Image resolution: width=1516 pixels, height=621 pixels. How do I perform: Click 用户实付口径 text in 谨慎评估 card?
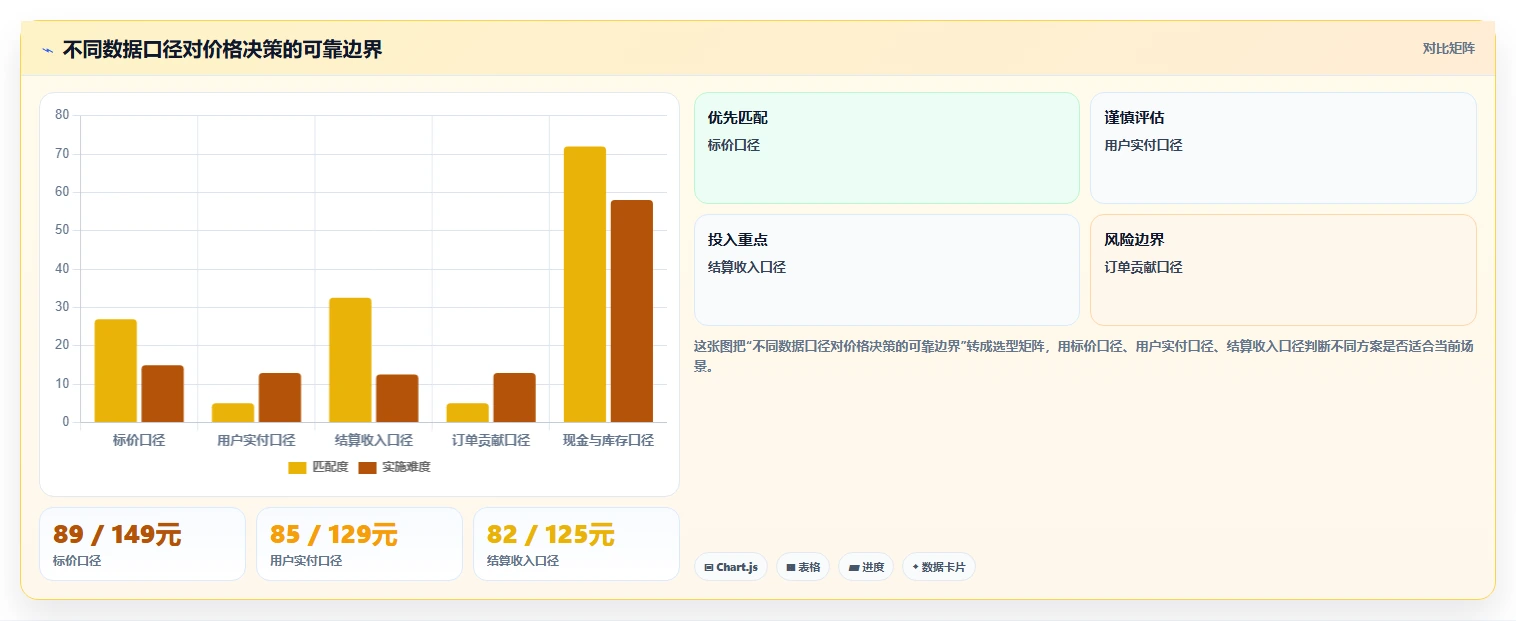coord(1144,146)
